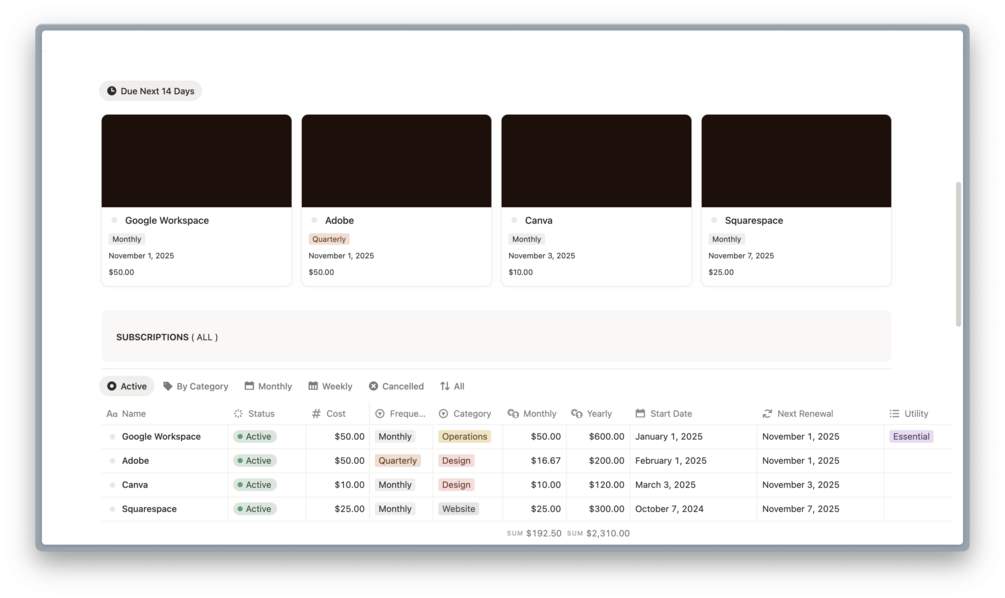
Task: Open Adobe page from table
Action: [135, 461]
